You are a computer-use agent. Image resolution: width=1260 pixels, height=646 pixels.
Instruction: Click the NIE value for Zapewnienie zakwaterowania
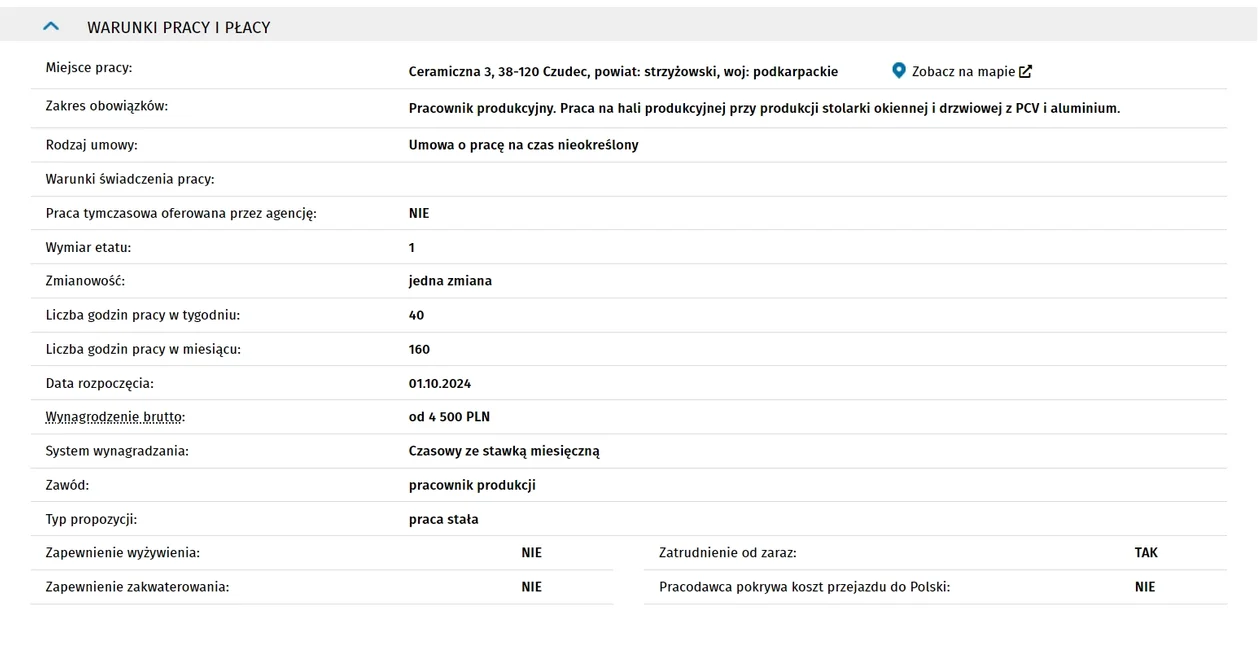pos(531,587)
